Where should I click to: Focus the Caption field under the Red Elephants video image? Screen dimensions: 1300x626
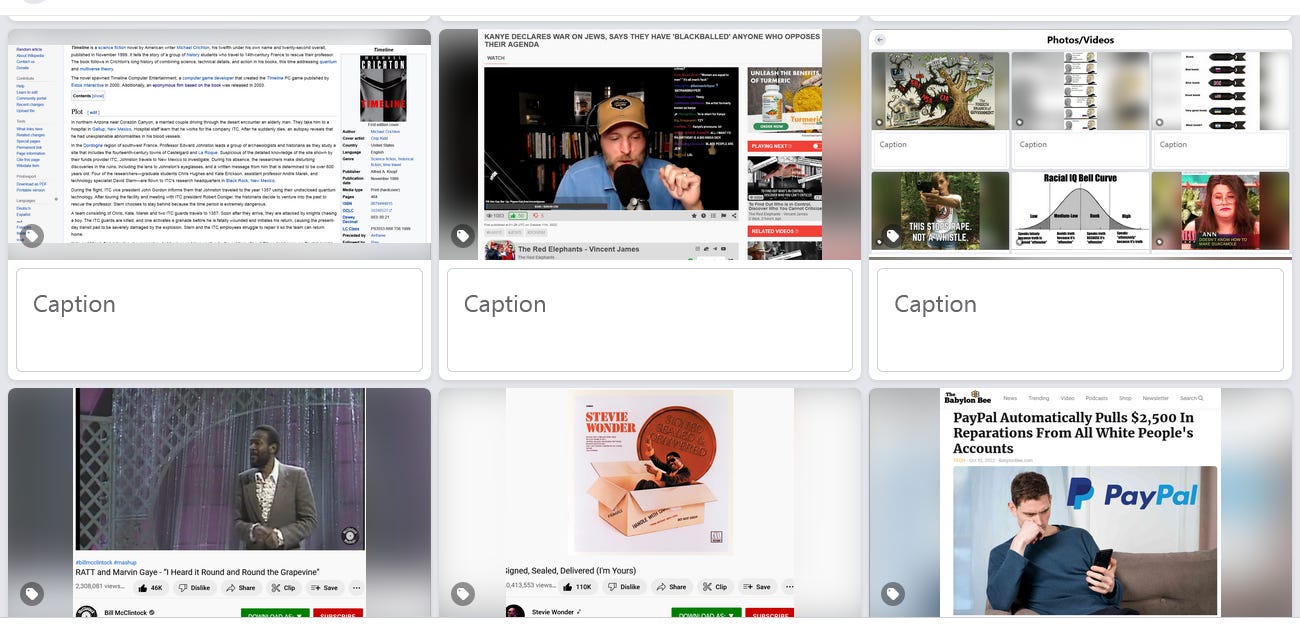pos(650,320)
